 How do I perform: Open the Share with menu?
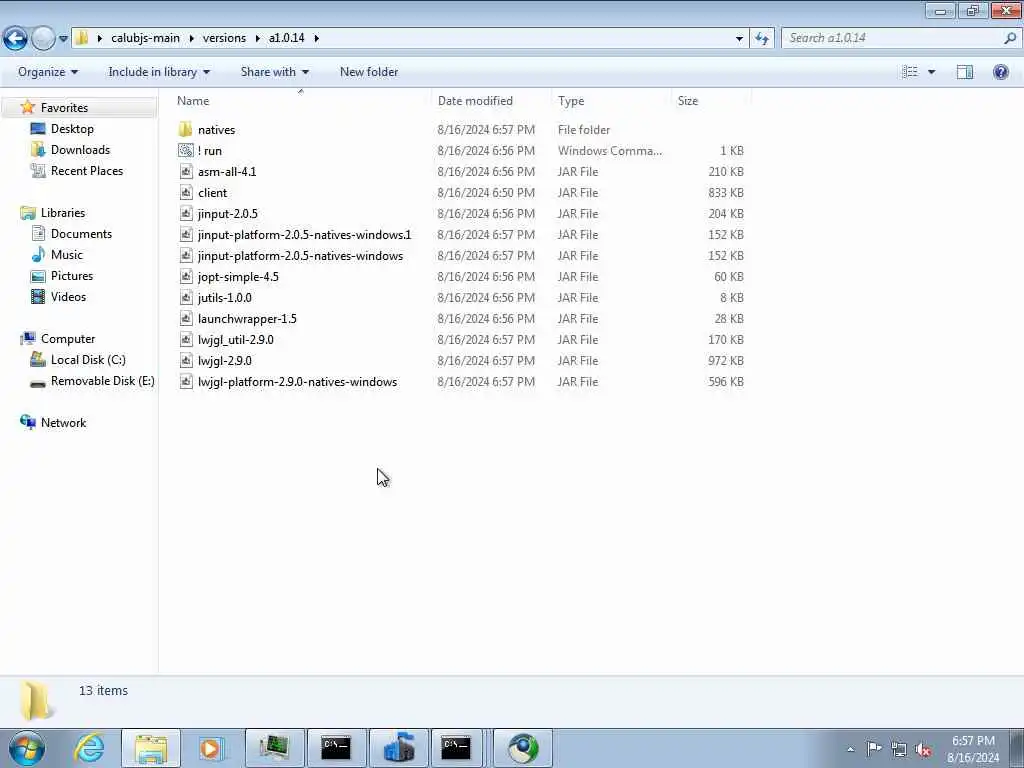point(274,72)
